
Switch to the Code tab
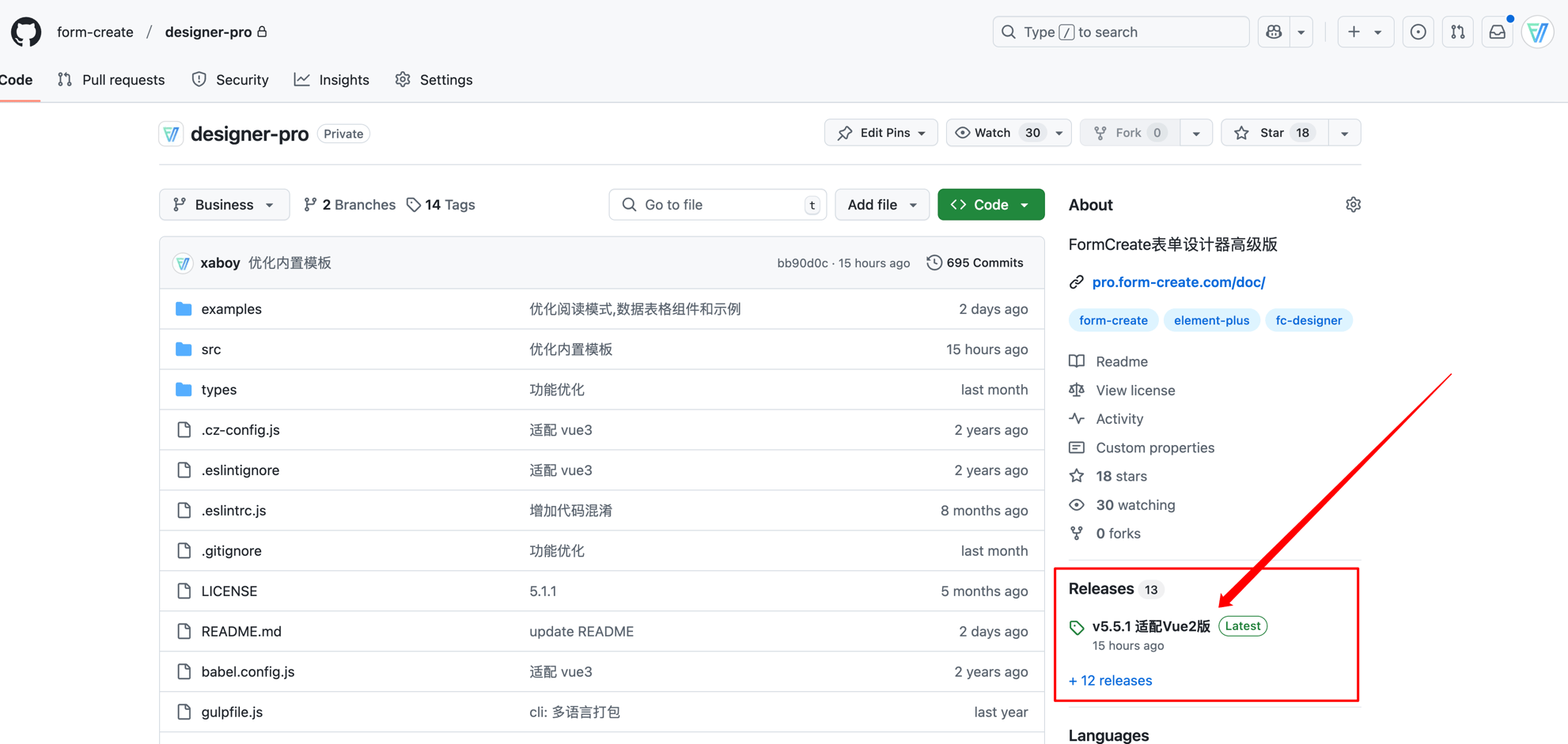tap(17, 80)
